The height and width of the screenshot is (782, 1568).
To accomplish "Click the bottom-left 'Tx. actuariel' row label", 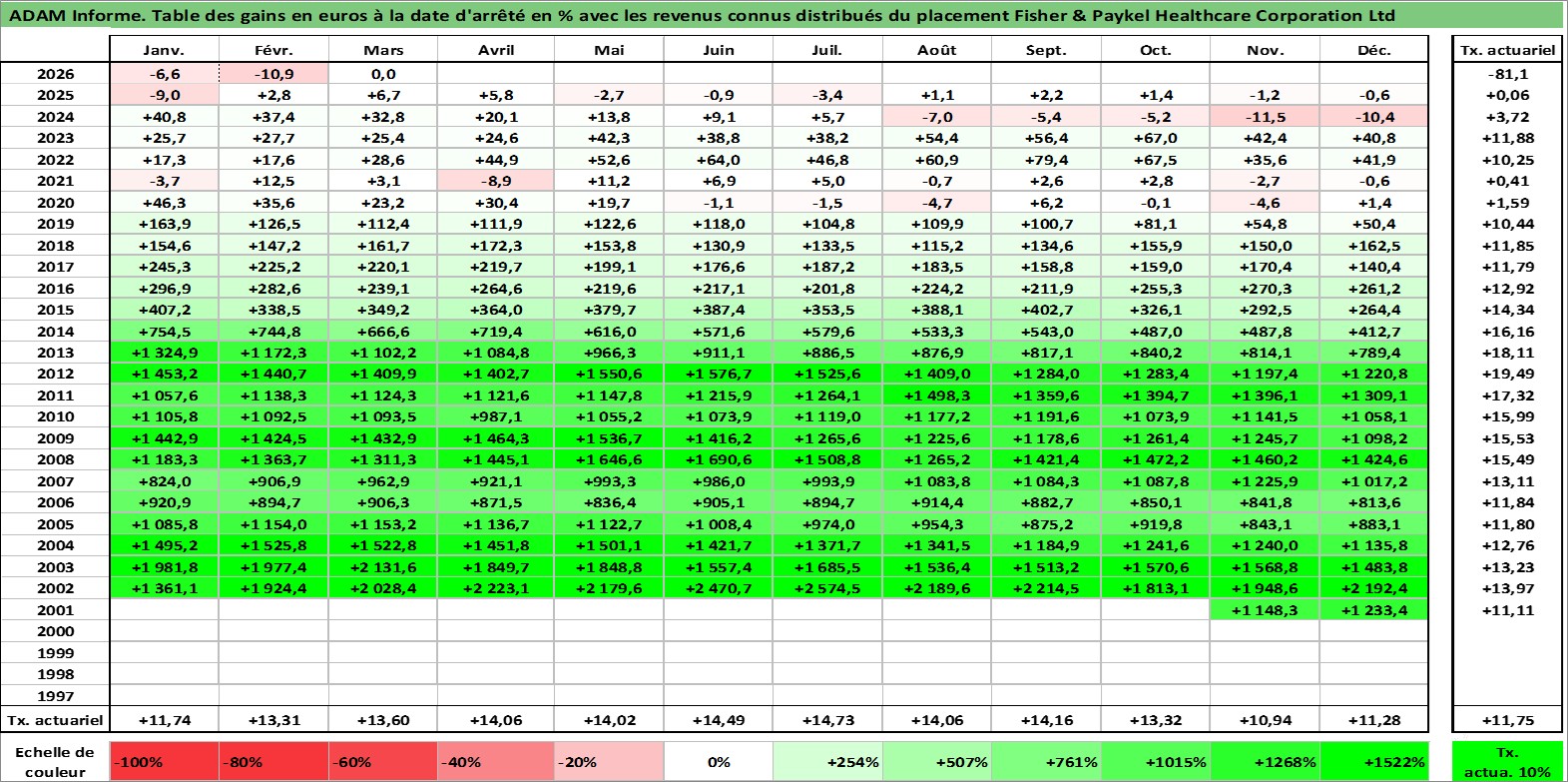I will coord(55,720).
